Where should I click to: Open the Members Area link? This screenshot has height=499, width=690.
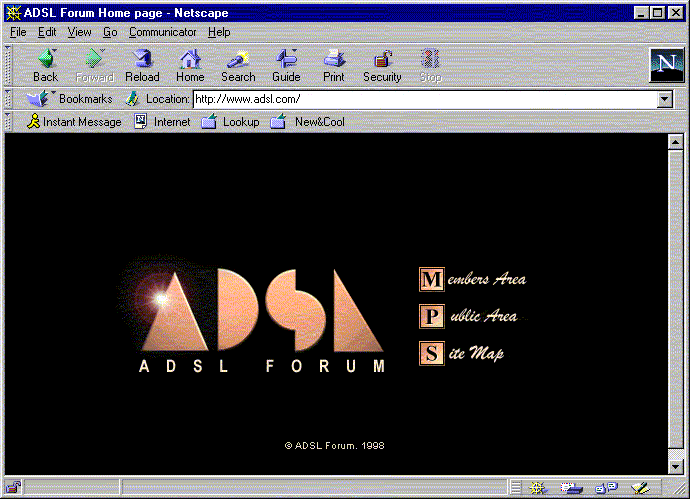[x=473, y=279]
